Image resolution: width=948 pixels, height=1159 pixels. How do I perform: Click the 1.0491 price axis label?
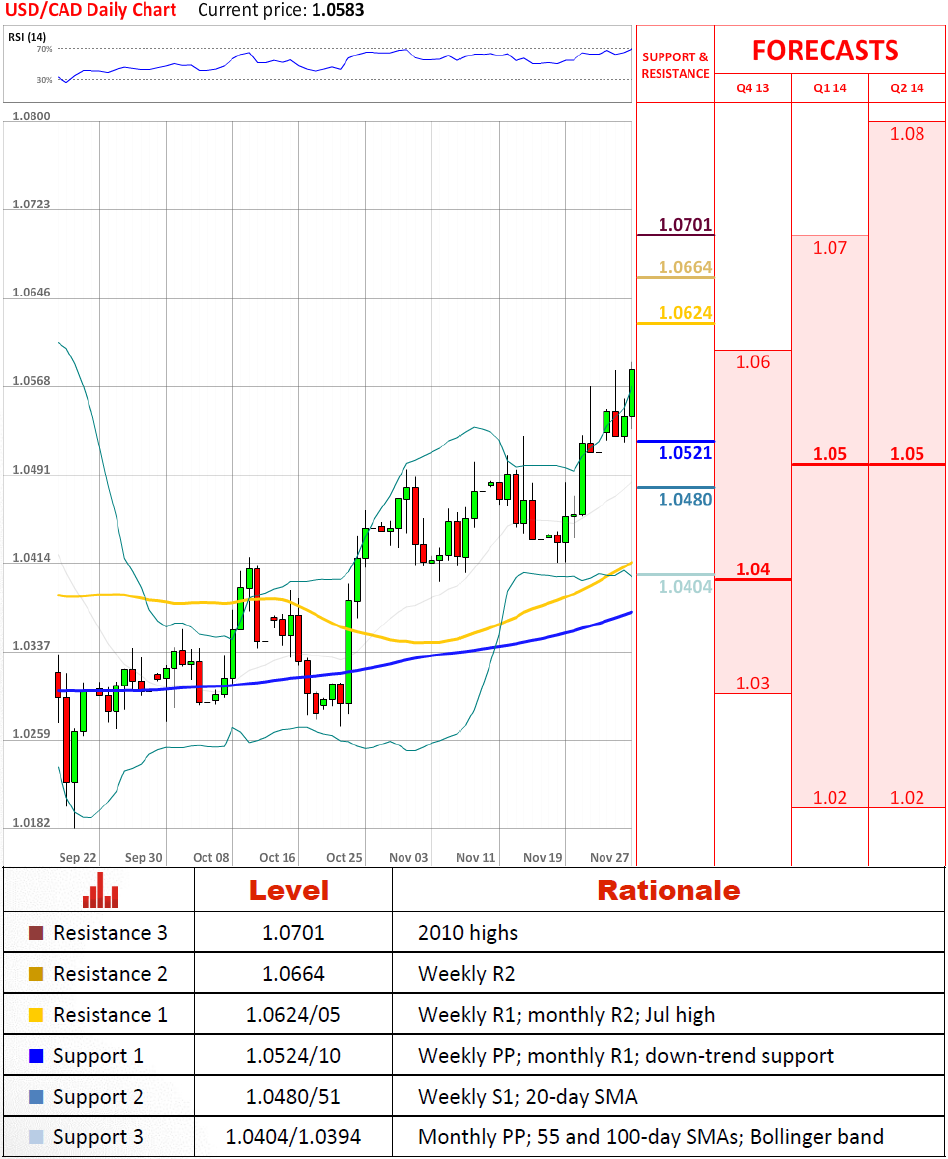pyautogui.click(x=32, y=470)
